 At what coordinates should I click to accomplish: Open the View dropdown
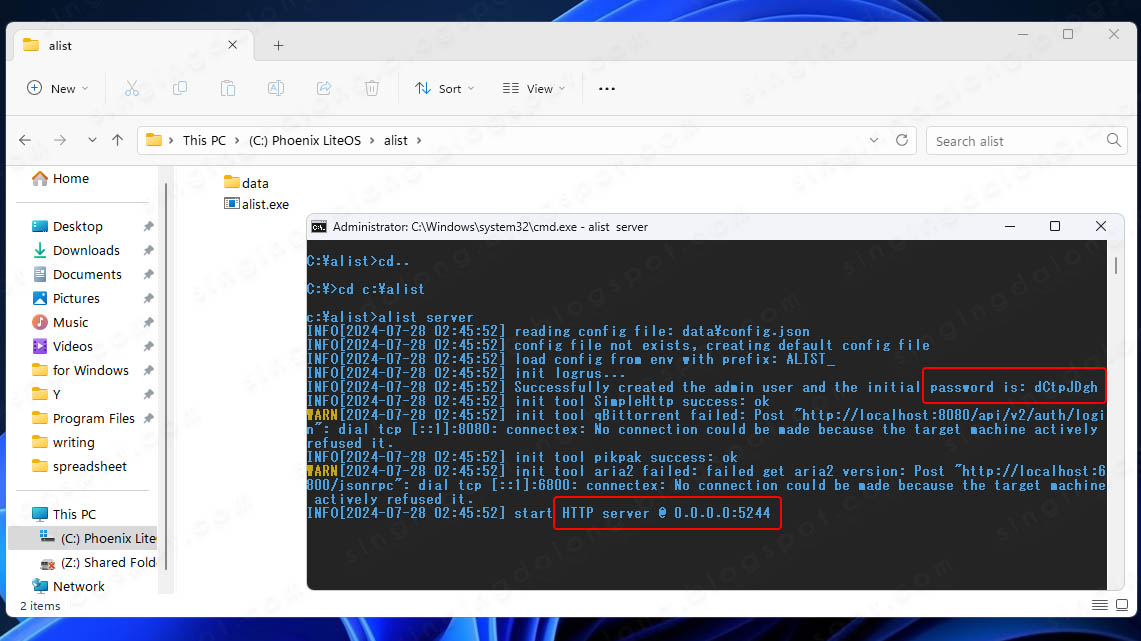pos(533,89)
